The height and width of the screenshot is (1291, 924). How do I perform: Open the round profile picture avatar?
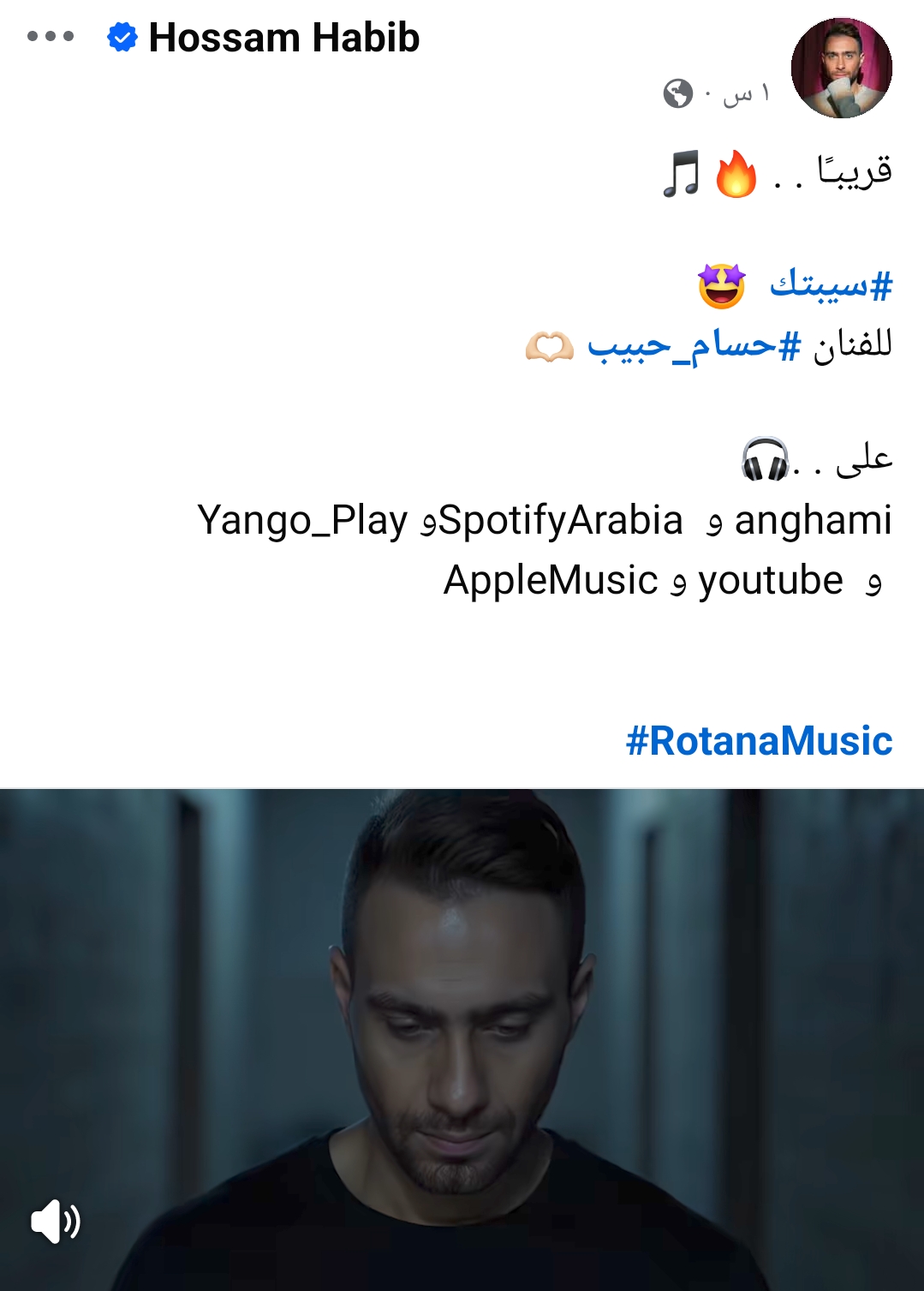[x=841, y=68]
